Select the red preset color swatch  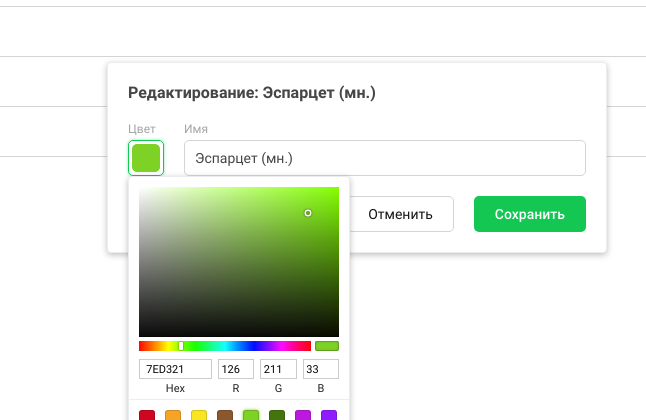tap(147, 415)
